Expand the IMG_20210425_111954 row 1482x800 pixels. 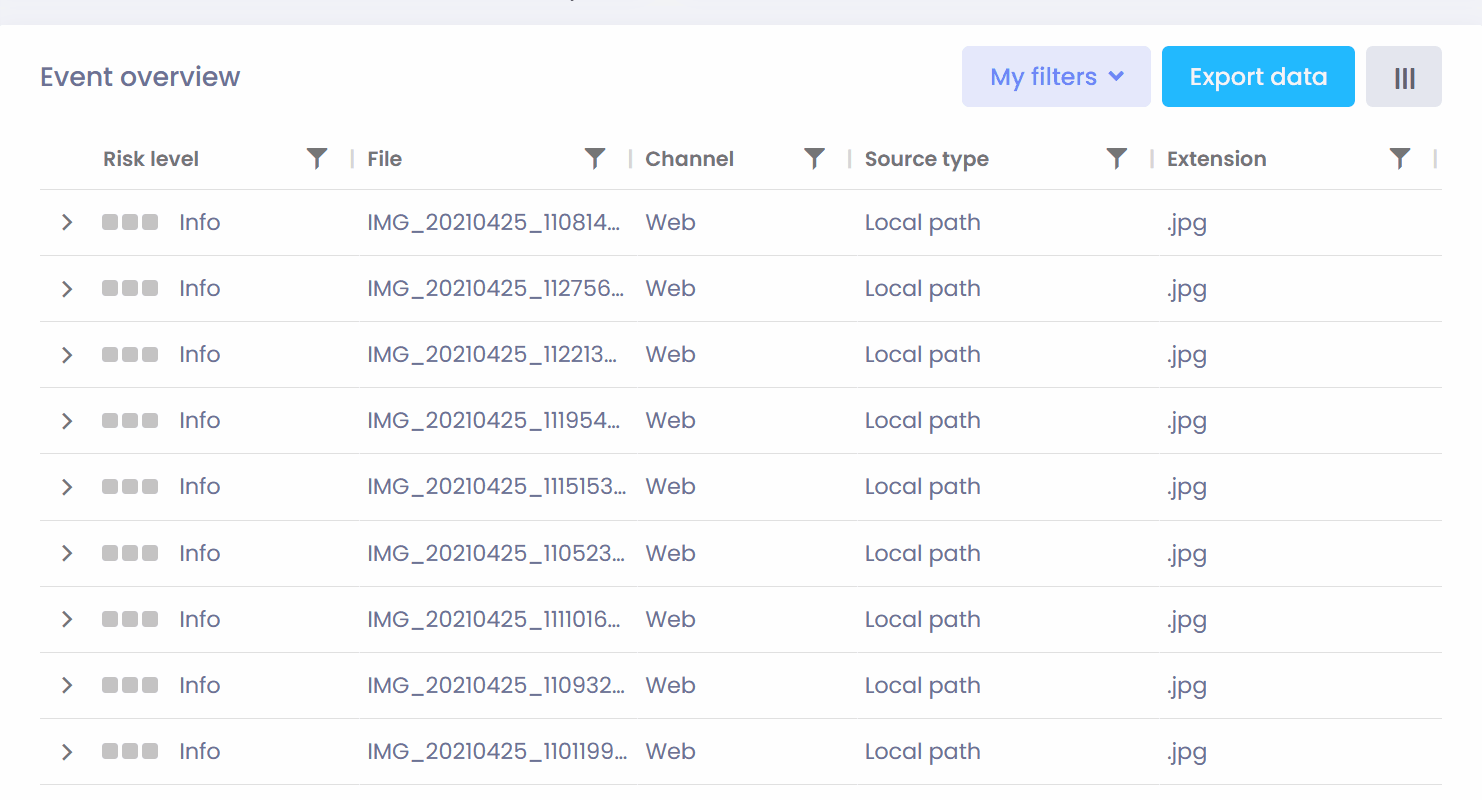coord(67,421)
